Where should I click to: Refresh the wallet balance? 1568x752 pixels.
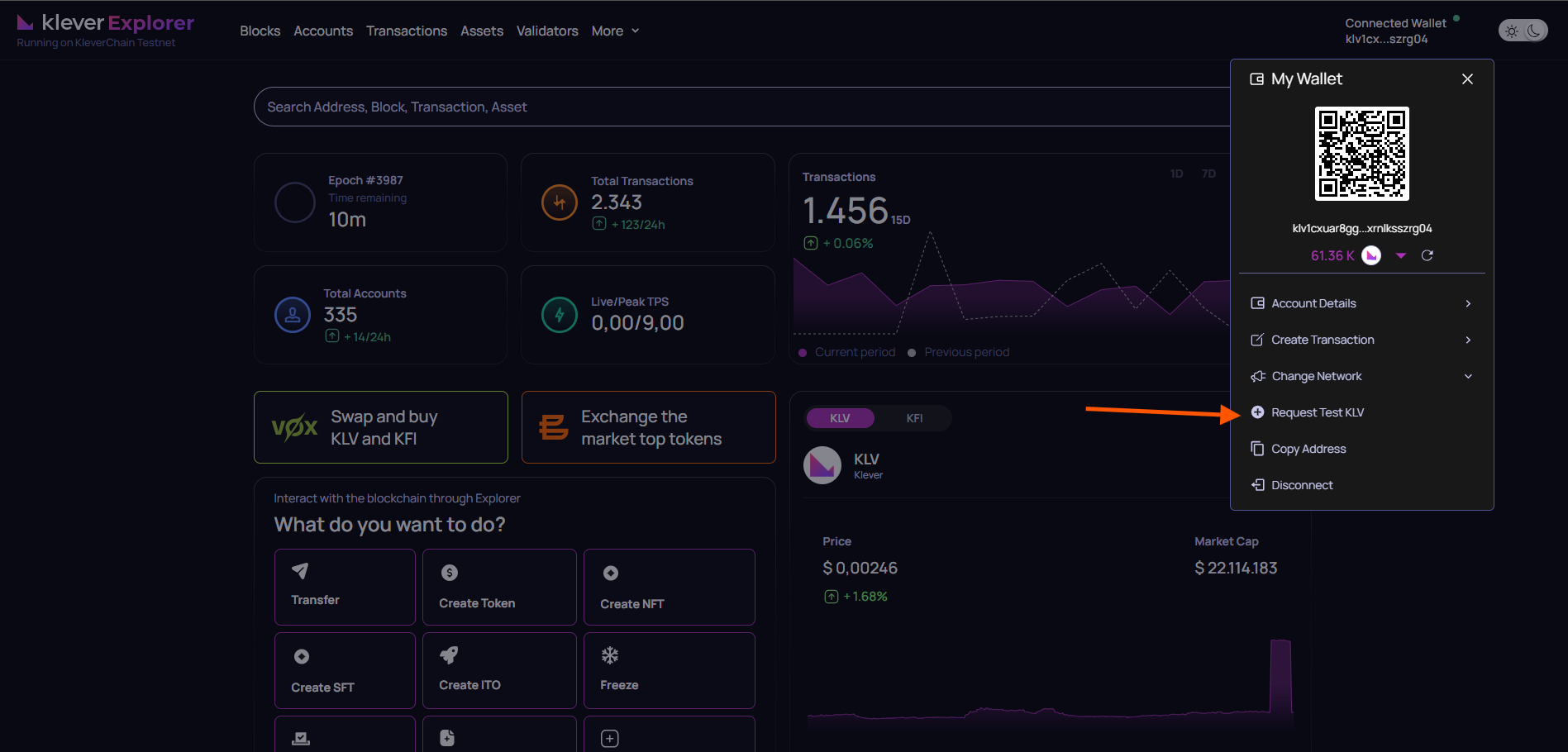tap(1427, 255)
